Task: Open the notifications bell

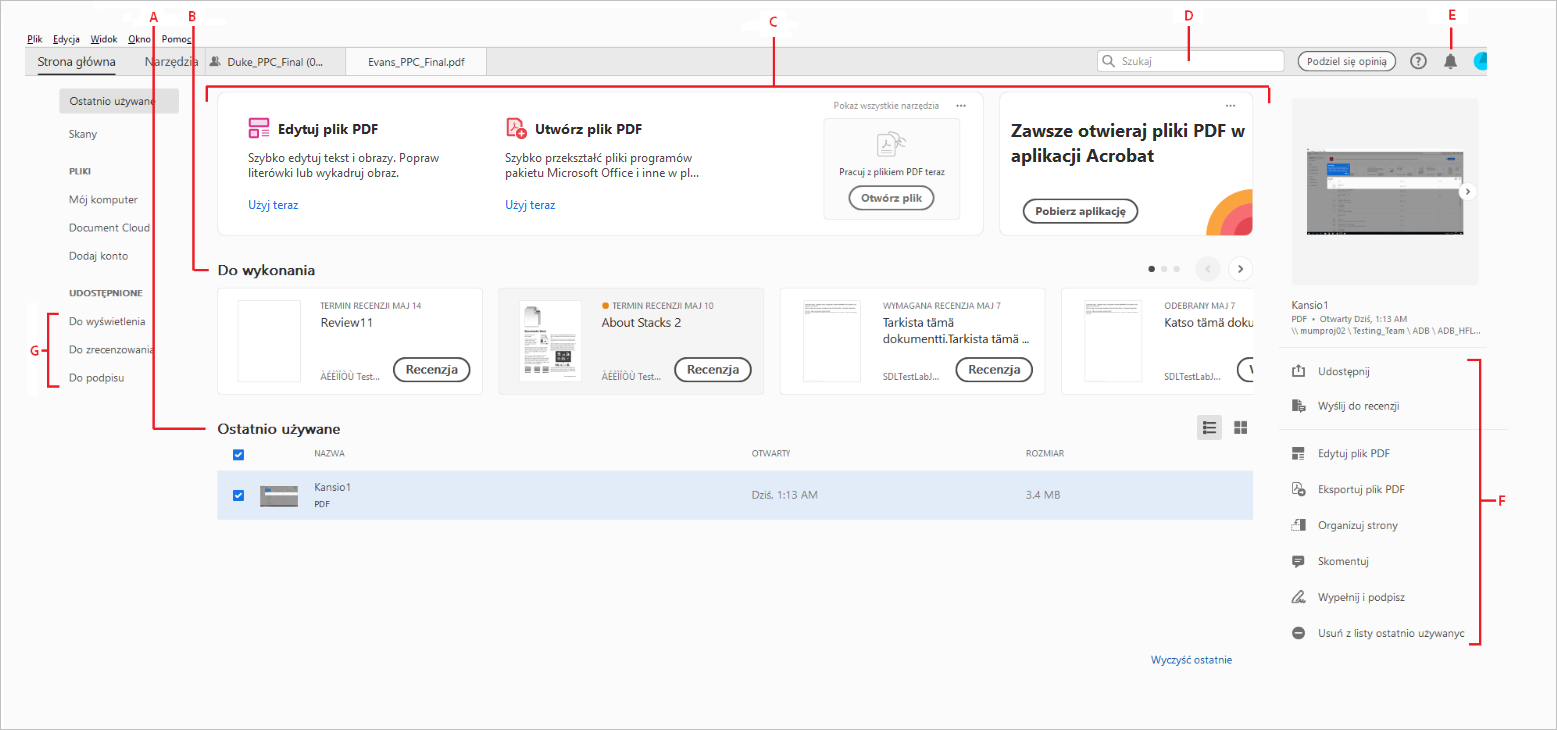Action: [1450, 61]
